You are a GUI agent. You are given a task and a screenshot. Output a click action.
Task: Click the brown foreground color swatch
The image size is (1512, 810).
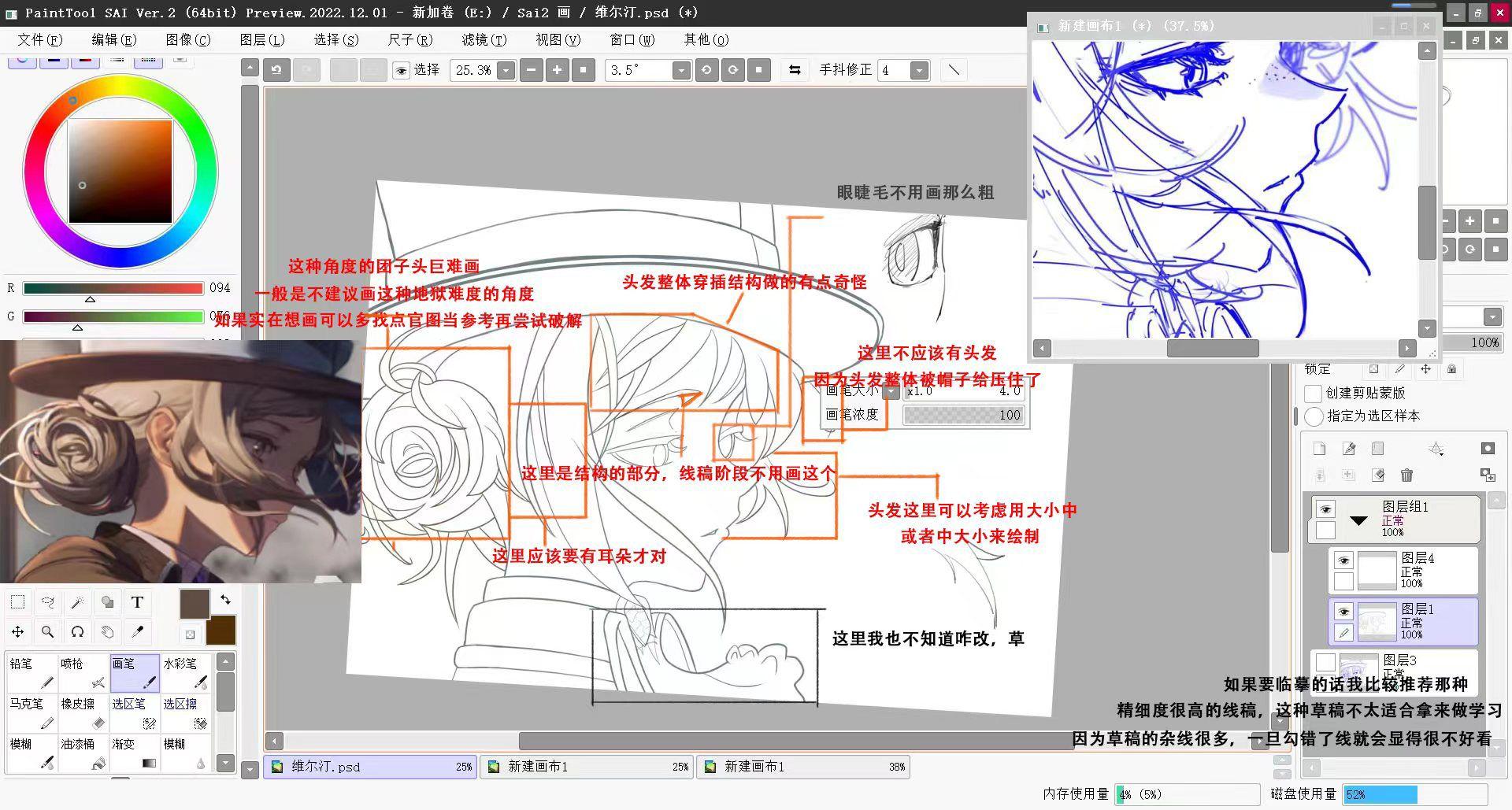click(x=195, y=603)
